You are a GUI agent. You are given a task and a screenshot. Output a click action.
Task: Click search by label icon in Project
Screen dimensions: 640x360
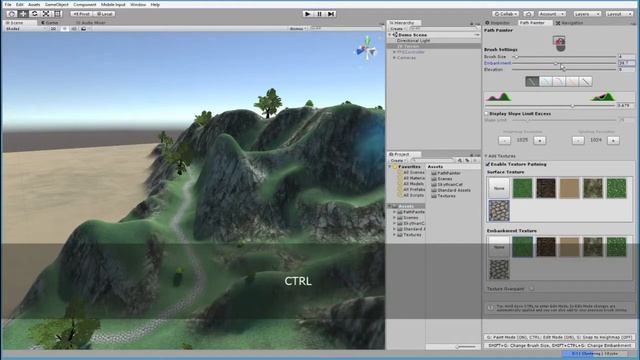tap(468, 160)
